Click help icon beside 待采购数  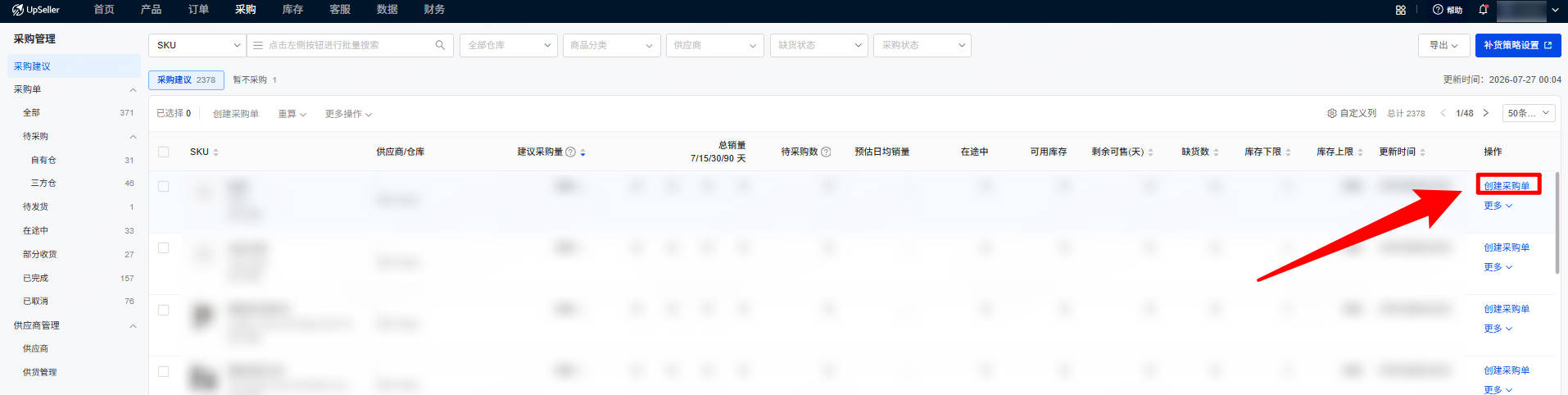point(826,152)
